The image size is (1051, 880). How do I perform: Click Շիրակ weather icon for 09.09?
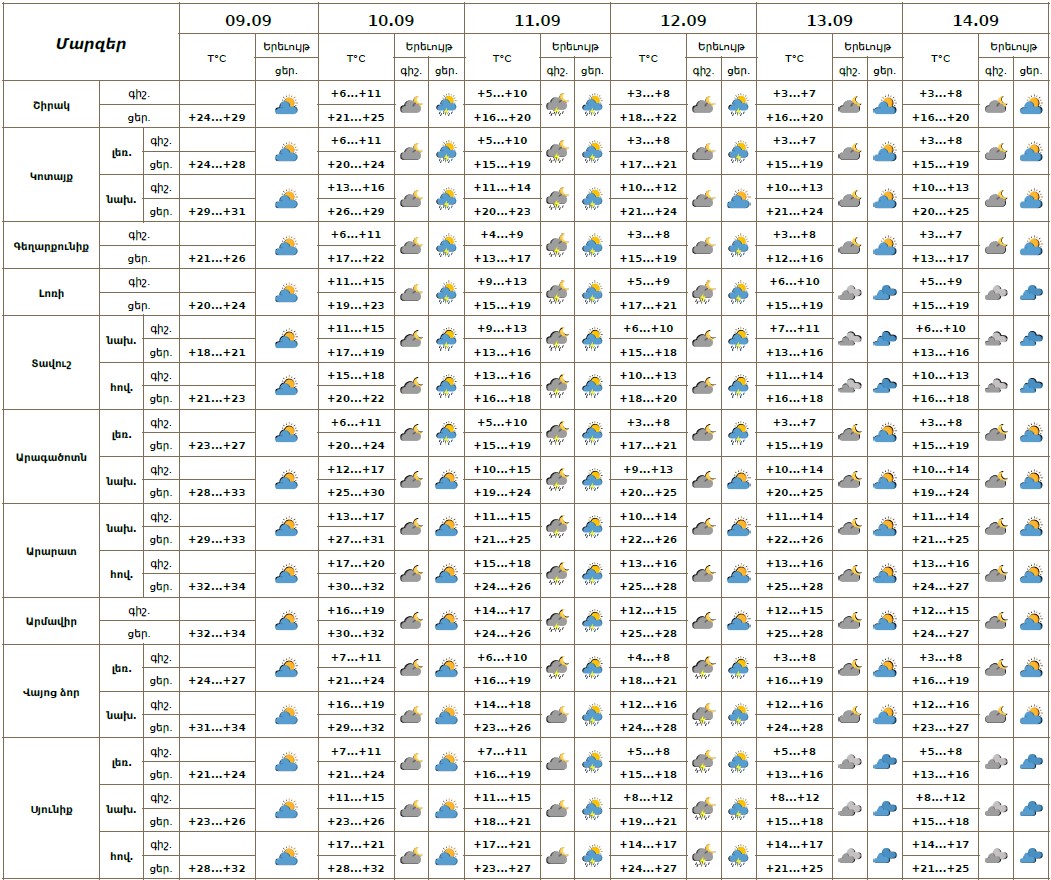287,105
